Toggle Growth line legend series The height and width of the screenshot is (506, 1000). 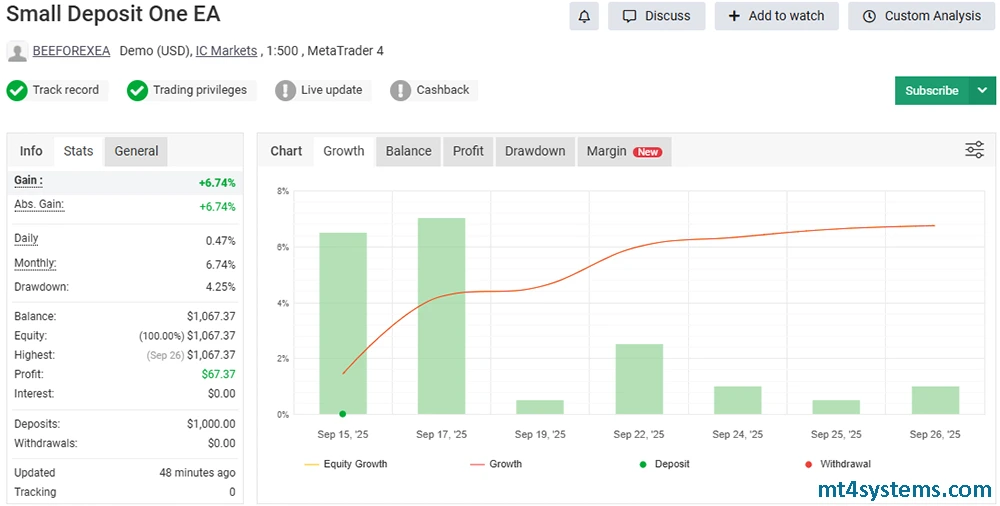tap(495, 464)
